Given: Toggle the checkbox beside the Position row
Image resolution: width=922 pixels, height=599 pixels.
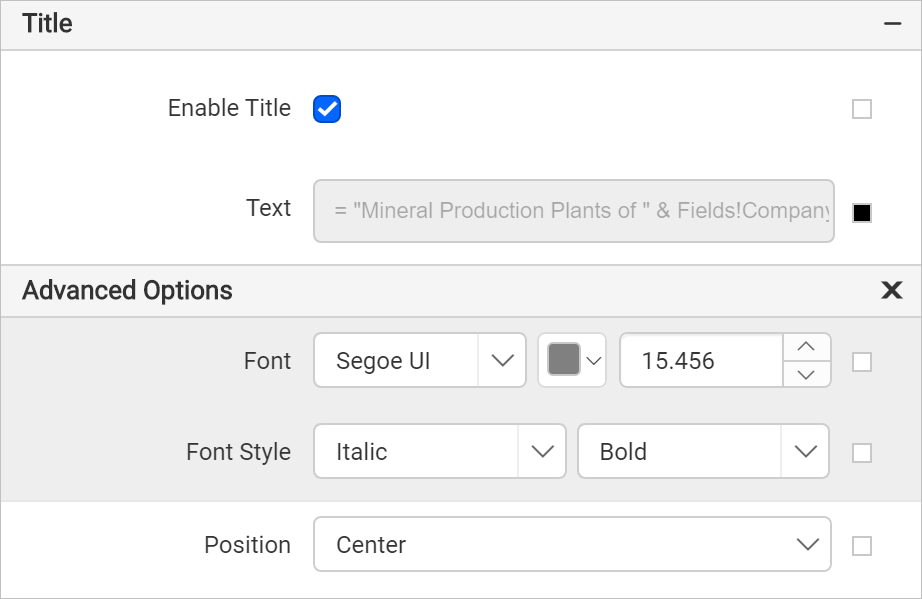Looking at the screenshot, I should click(861, 544).
